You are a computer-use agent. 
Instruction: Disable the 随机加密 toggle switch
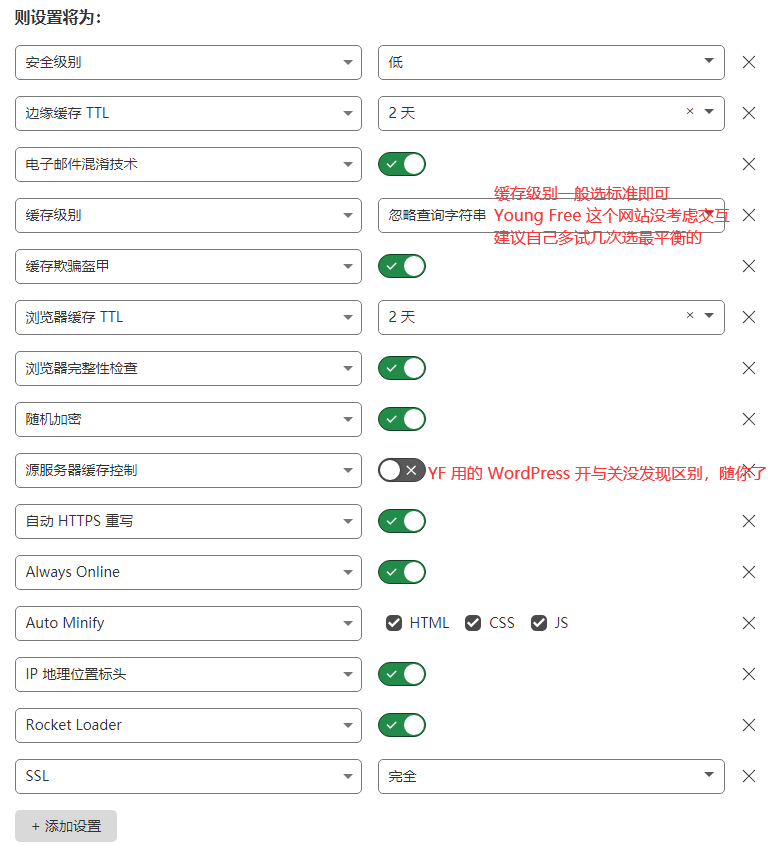402,419
